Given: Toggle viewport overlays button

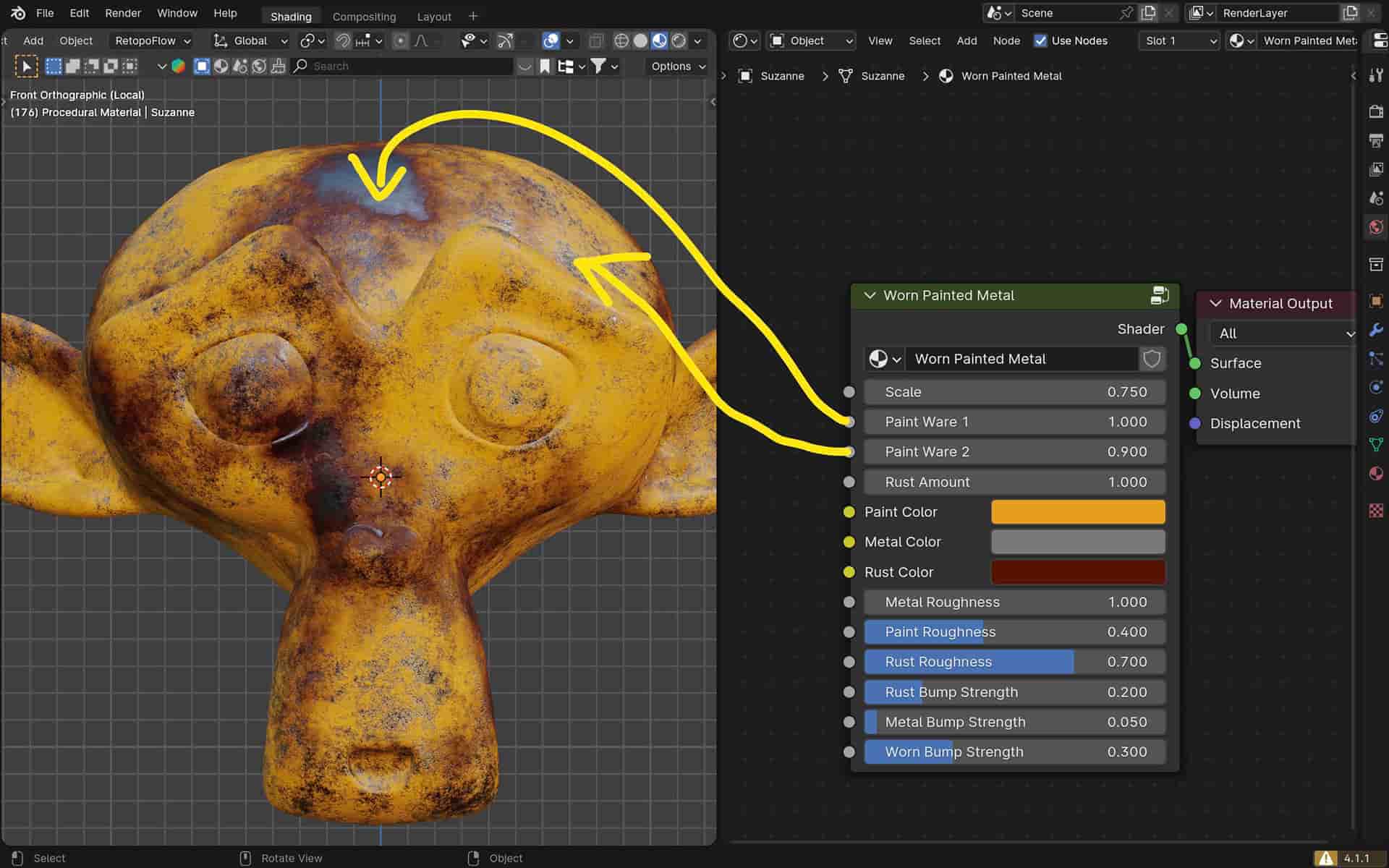Looking at the screenshot, I should 551,41.
